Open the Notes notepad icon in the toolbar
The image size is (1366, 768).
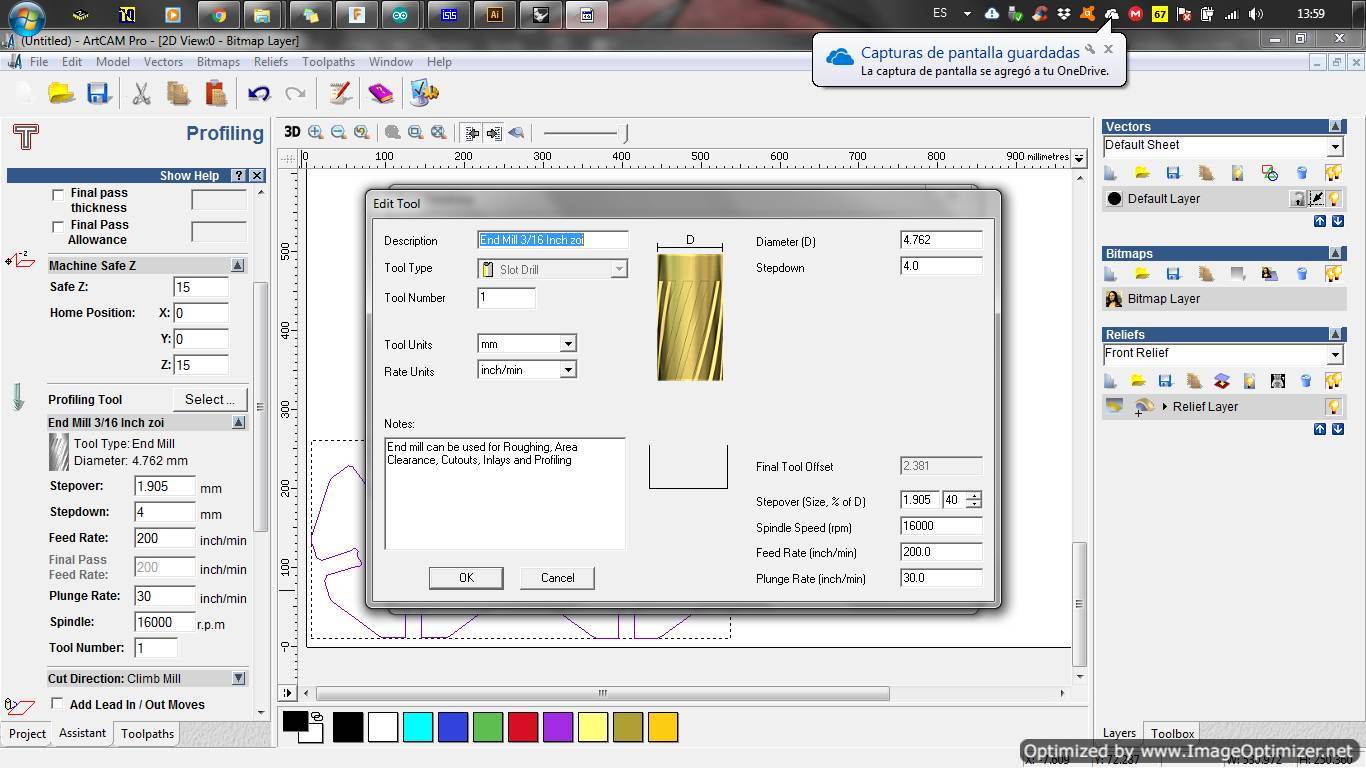[x=340, y=93]
